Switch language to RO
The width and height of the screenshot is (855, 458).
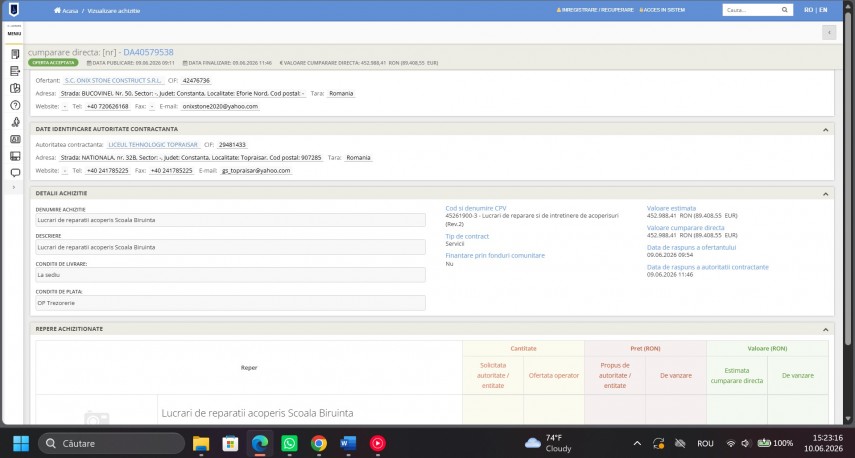click(808, 10)
